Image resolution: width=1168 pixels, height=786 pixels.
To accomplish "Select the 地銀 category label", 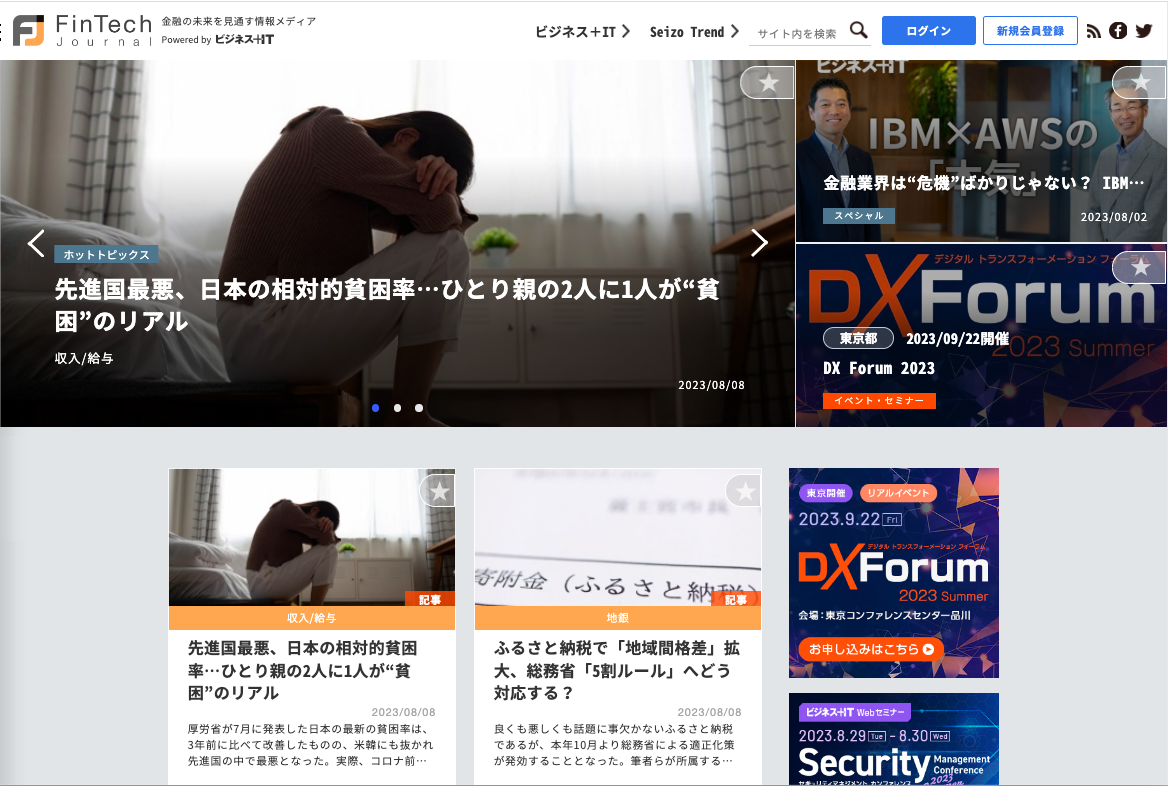I will (617, 619).
